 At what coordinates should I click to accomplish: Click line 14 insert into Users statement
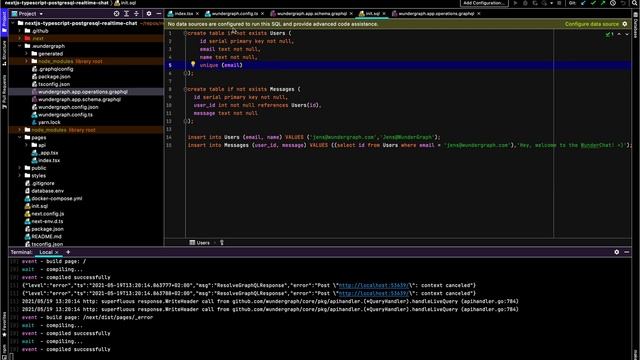314,137
